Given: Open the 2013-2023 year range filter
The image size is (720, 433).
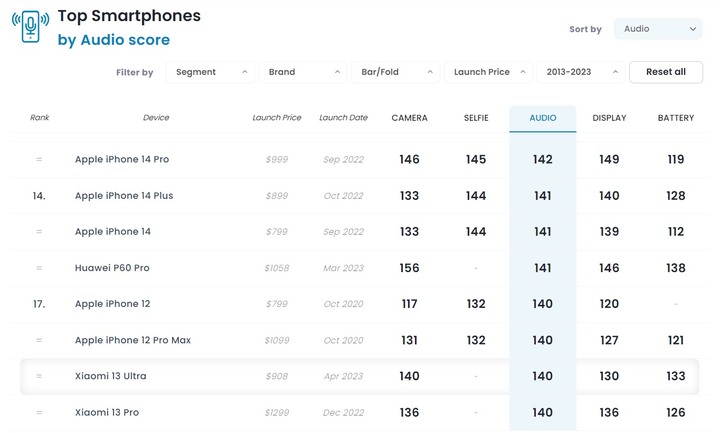Looking at the screenshot, I should pyautogui.click(x=581, y=72).
